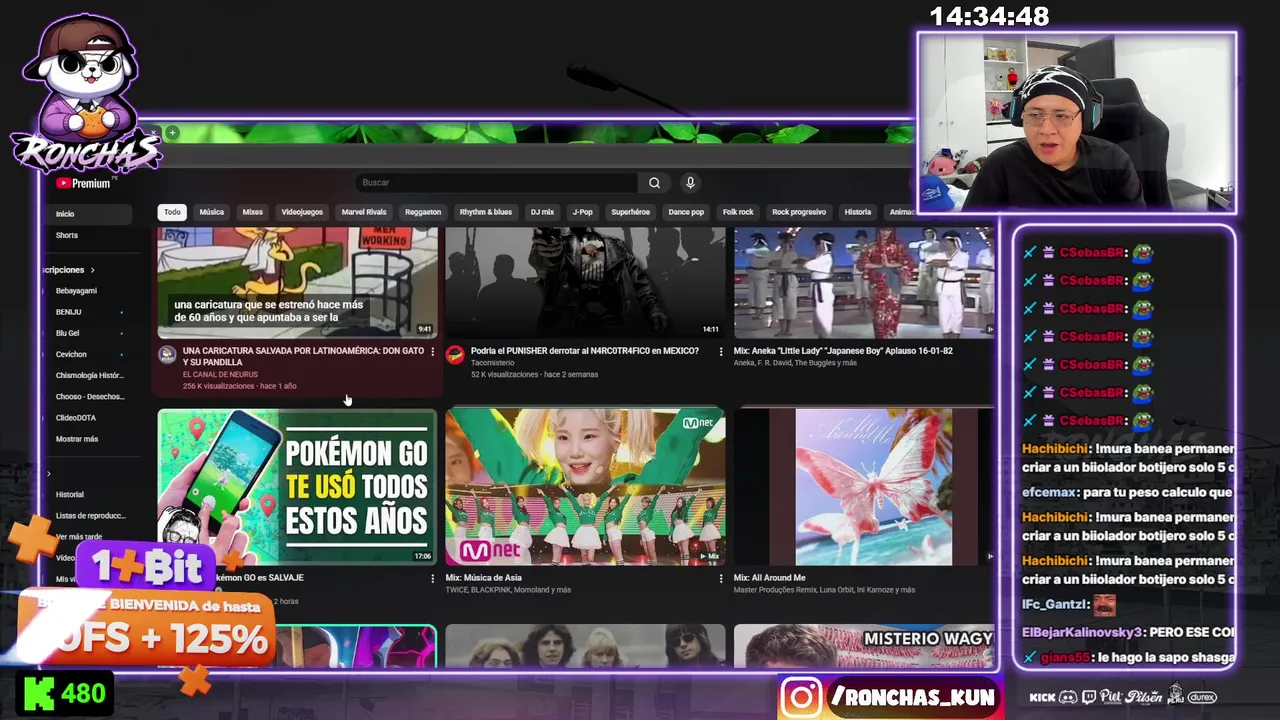Screen dimensions: 1280x720
Task: Open MISTERIO WAGY video thumbnail
Action: click(864, 646)
